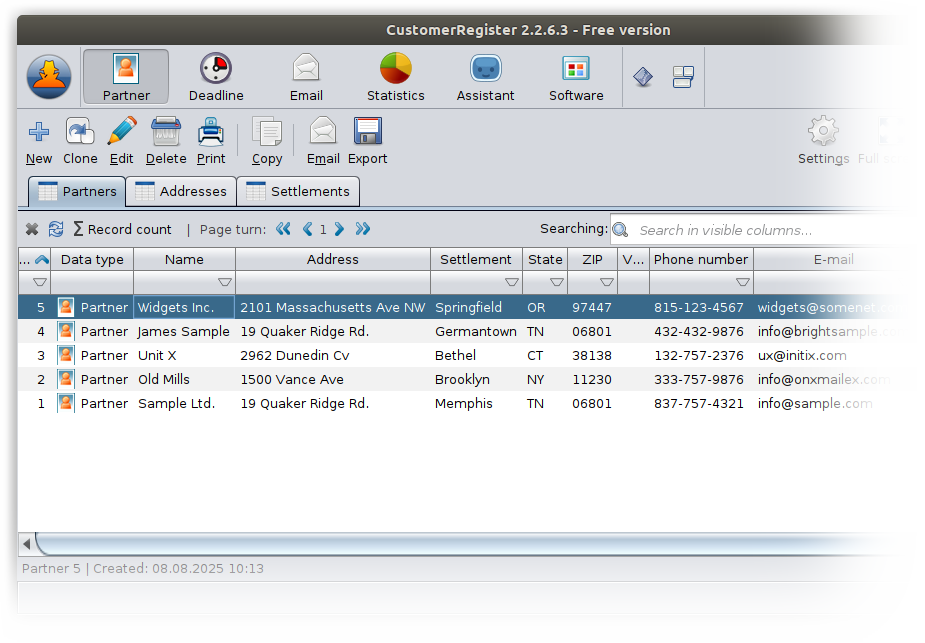Open the Settings gear

(824, 142)
